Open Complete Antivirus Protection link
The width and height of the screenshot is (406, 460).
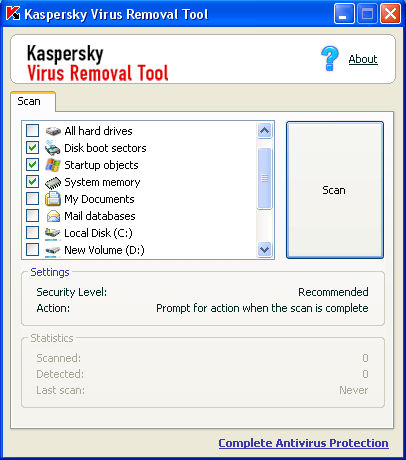click(303, 443)
